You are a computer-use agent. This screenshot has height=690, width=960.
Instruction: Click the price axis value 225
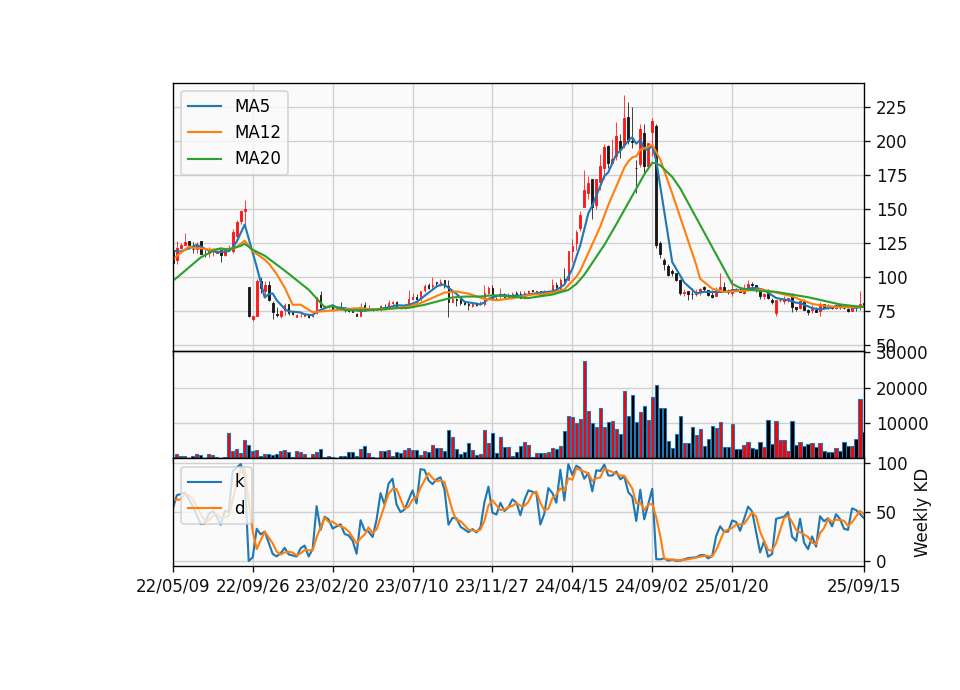891,108
